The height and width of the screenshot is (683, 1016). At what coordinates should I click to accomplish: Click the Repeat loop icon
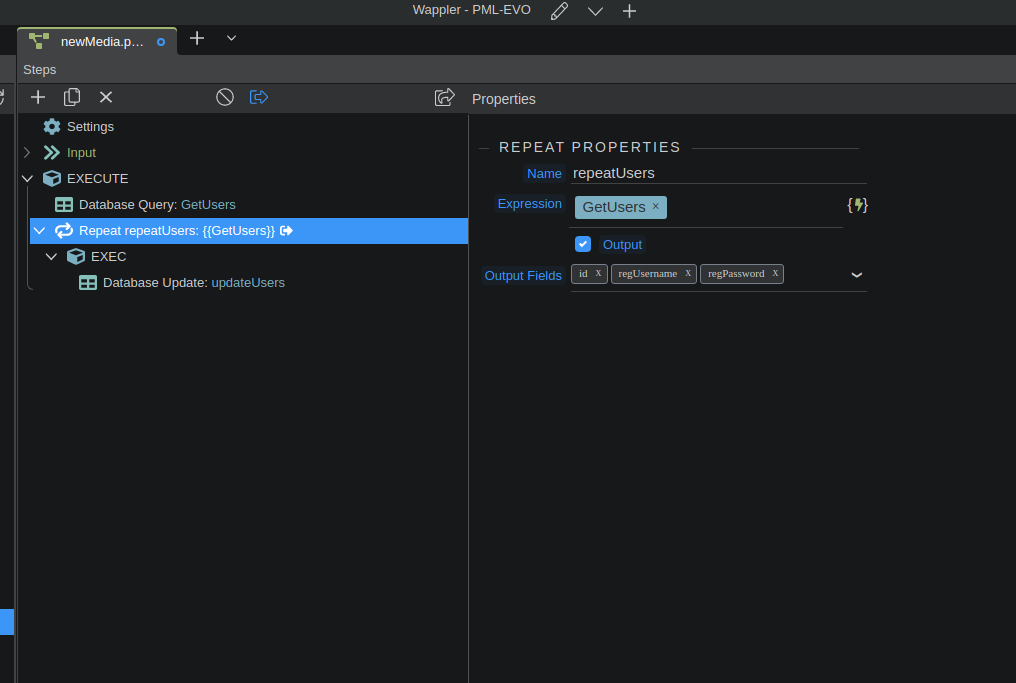coord(64,231)
